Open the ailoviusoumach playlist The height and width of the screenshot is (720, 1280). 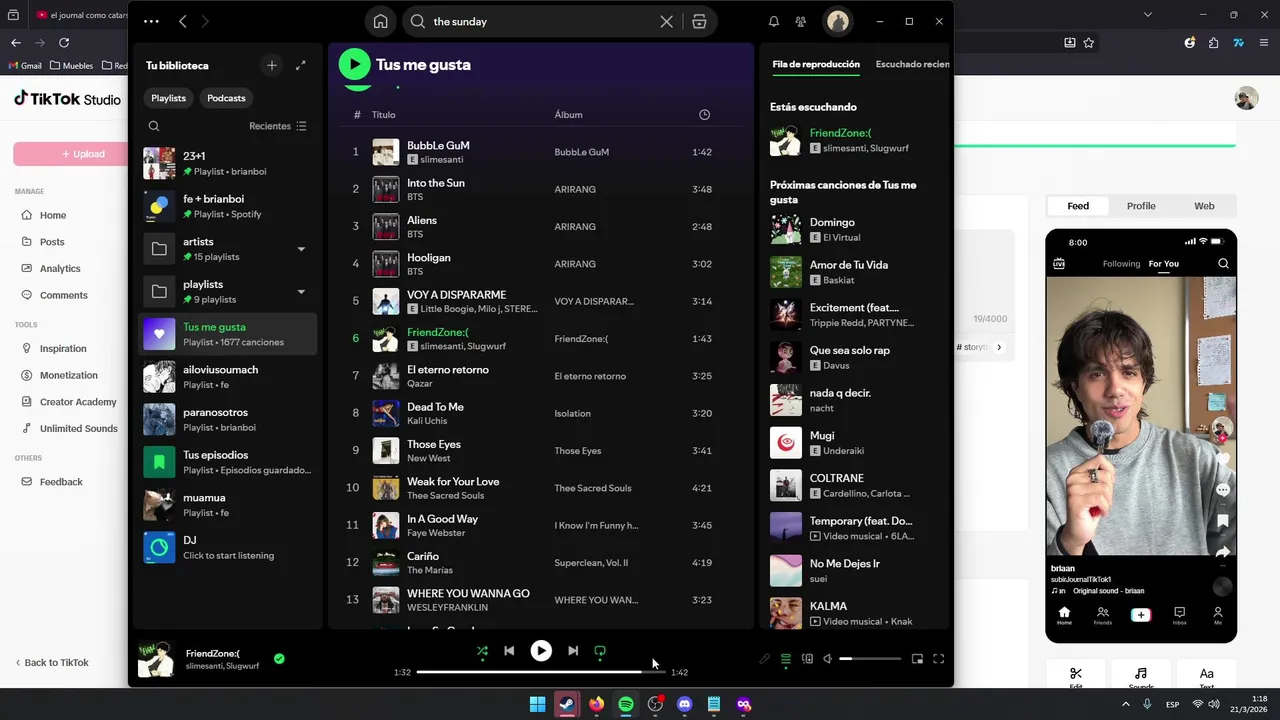tap(227, 377)
